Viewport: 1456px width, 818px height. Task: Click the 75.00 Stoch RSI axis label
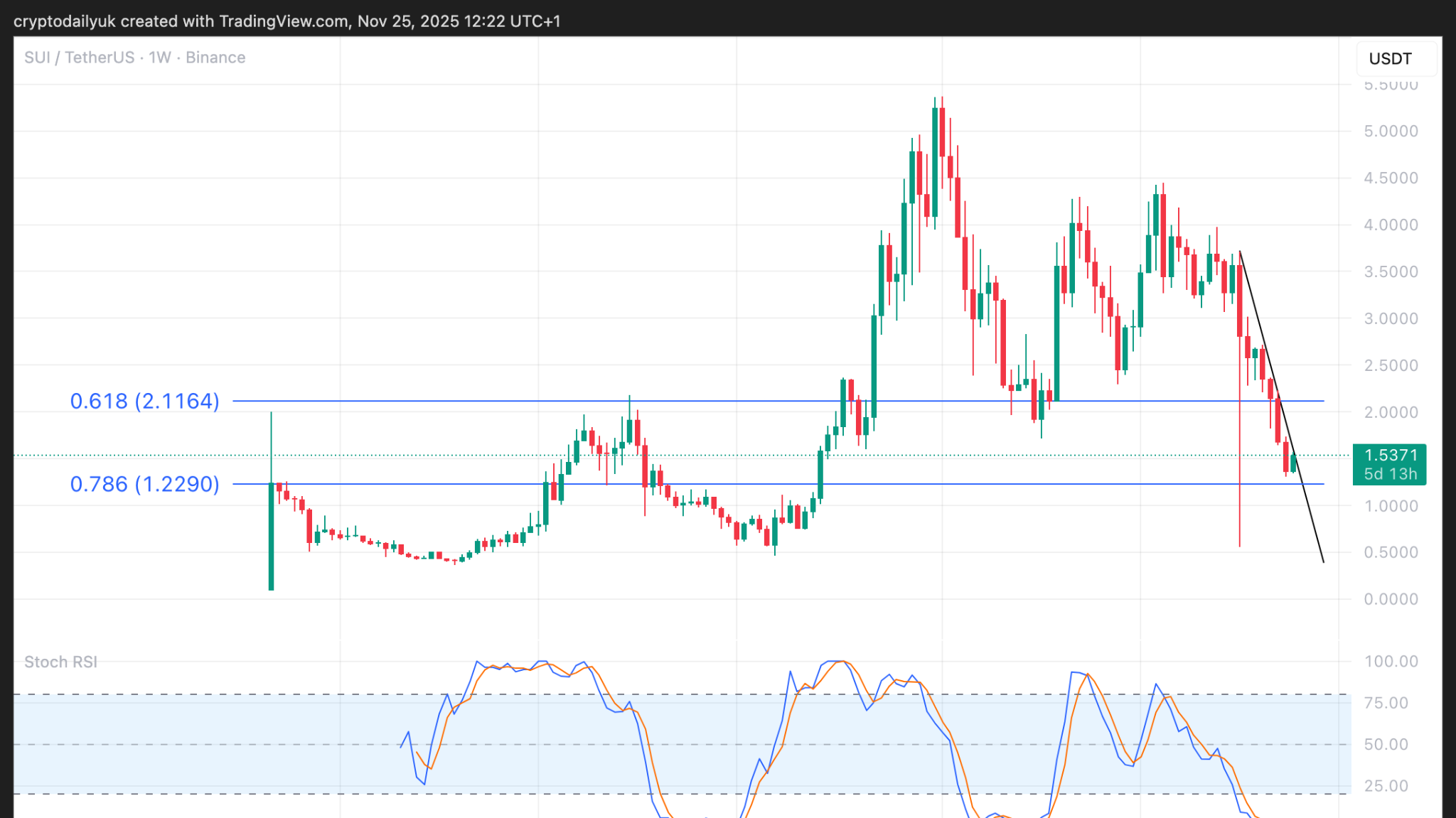click(x=1386, y=703)
